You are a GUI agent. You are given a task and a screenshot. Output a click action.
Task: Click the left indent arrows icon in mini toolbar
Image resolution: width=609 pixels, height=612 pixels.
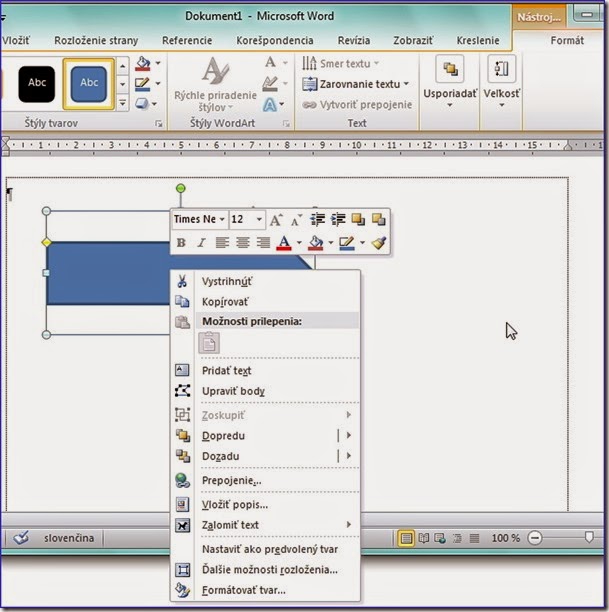317,220
